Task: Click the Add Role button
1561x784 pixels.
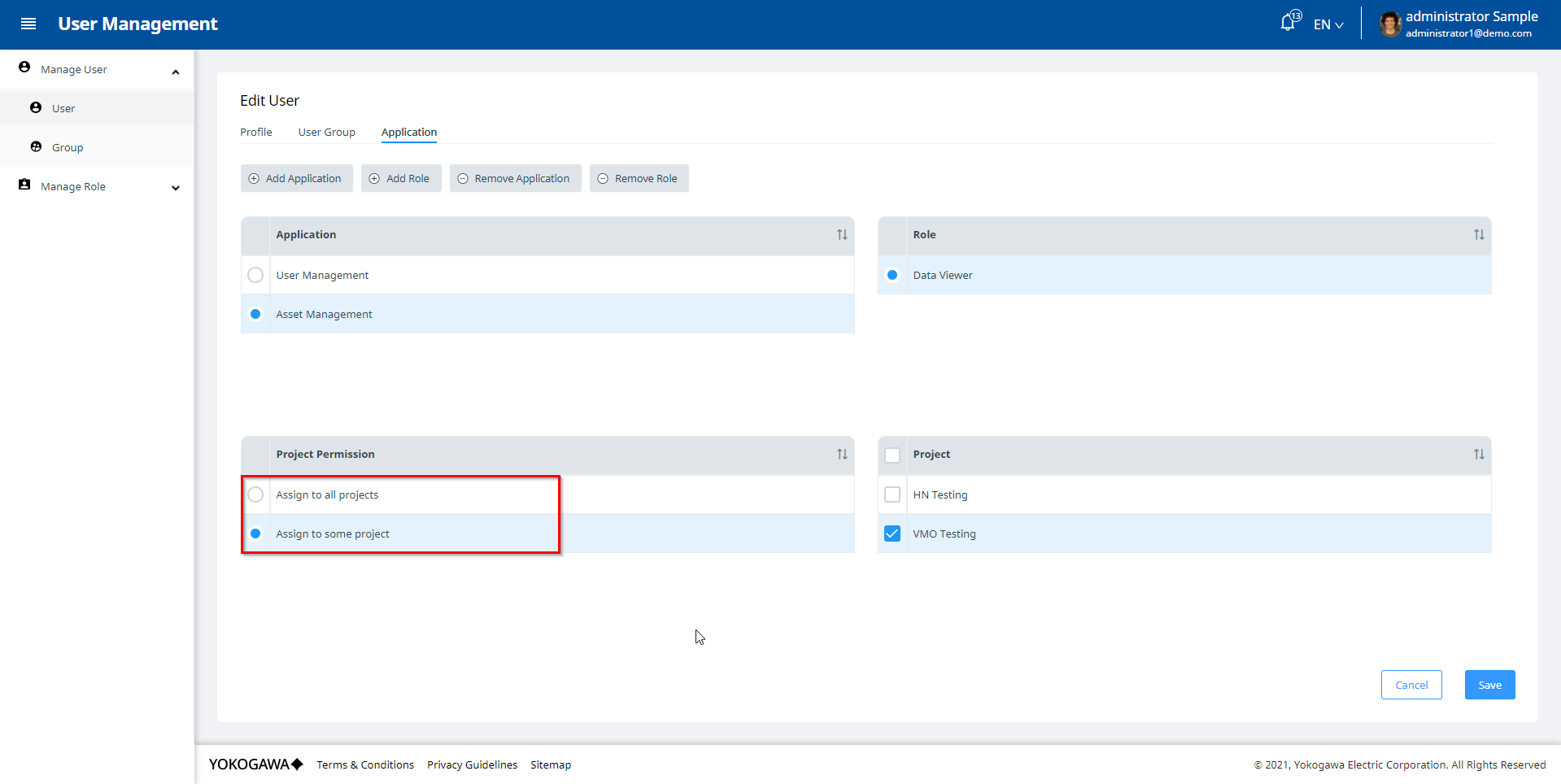Action: [x=401, y=178]
